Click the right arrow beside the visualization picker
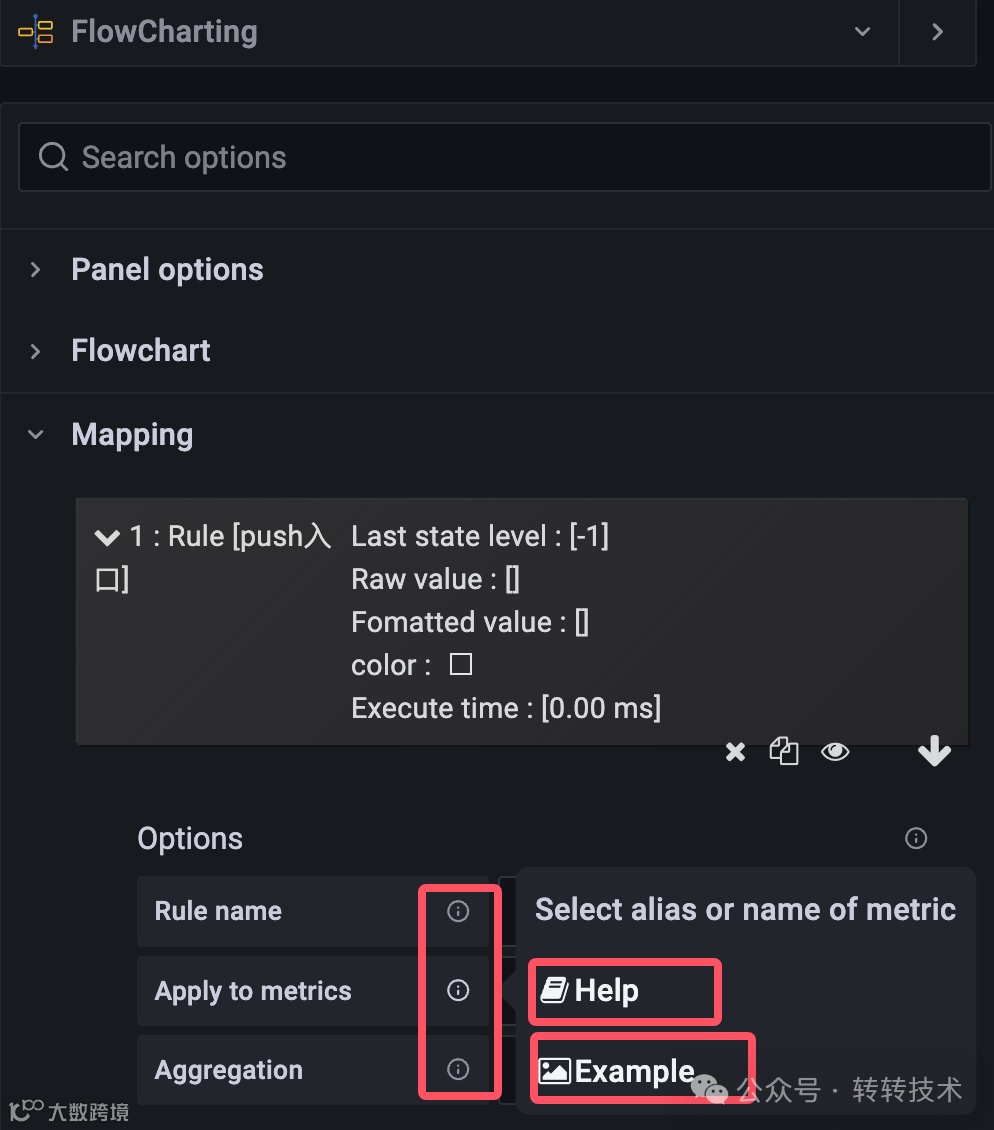This screenshot has width=994, height=1130. [x=937, y=32]
